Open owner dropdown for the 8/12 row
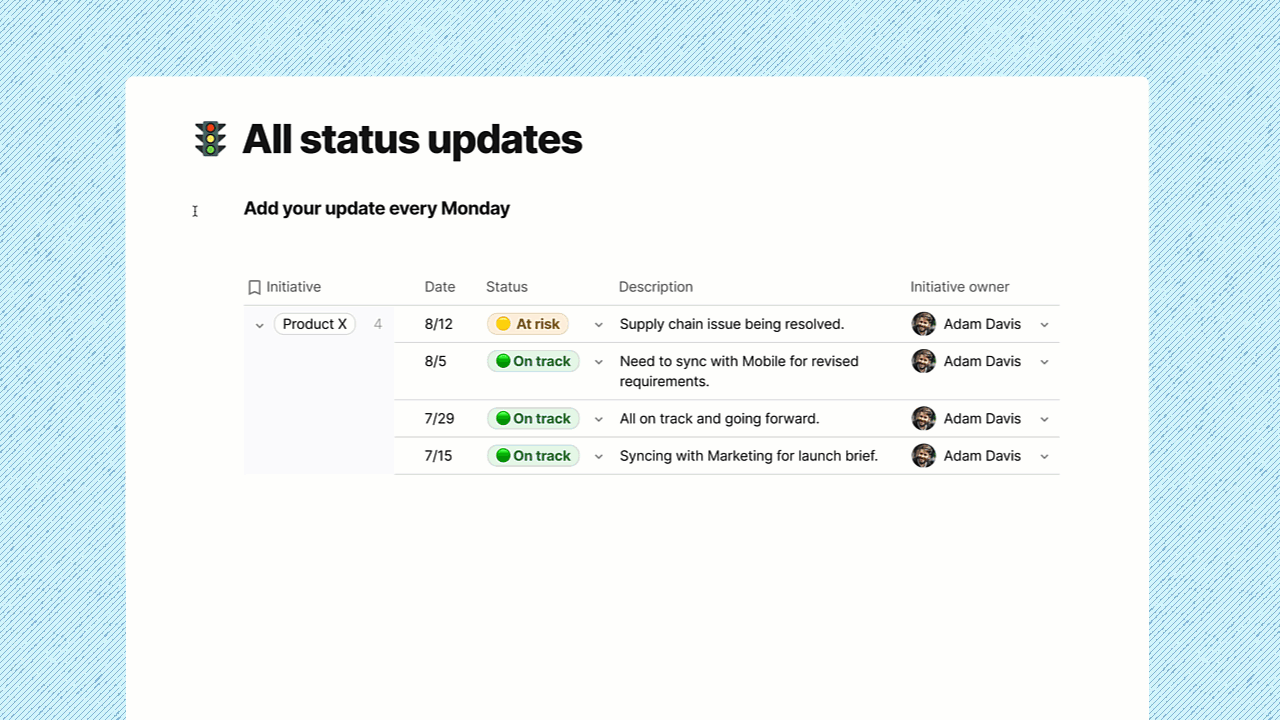Image resolution: width=1280 pixels, height=720 pixels. [1044, 325]
